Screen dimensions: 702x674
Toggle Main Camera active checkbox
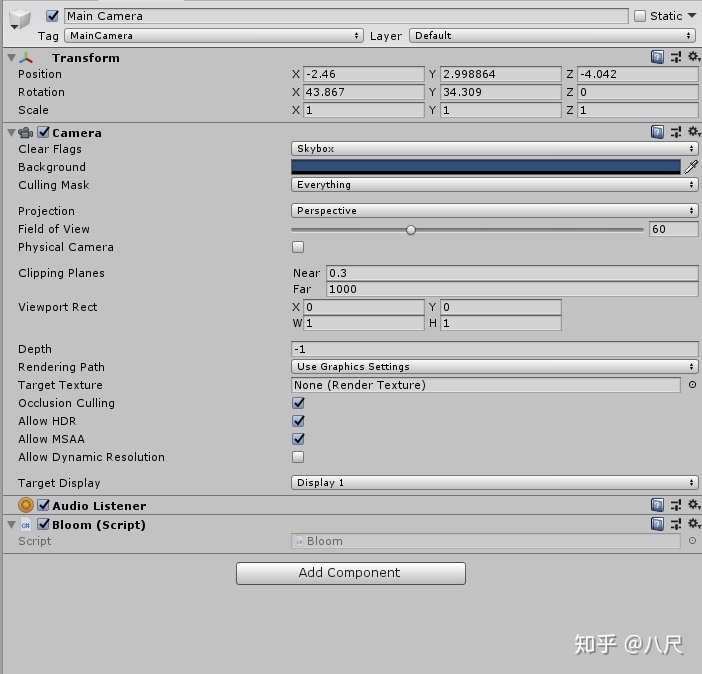[x=52, y=16]
